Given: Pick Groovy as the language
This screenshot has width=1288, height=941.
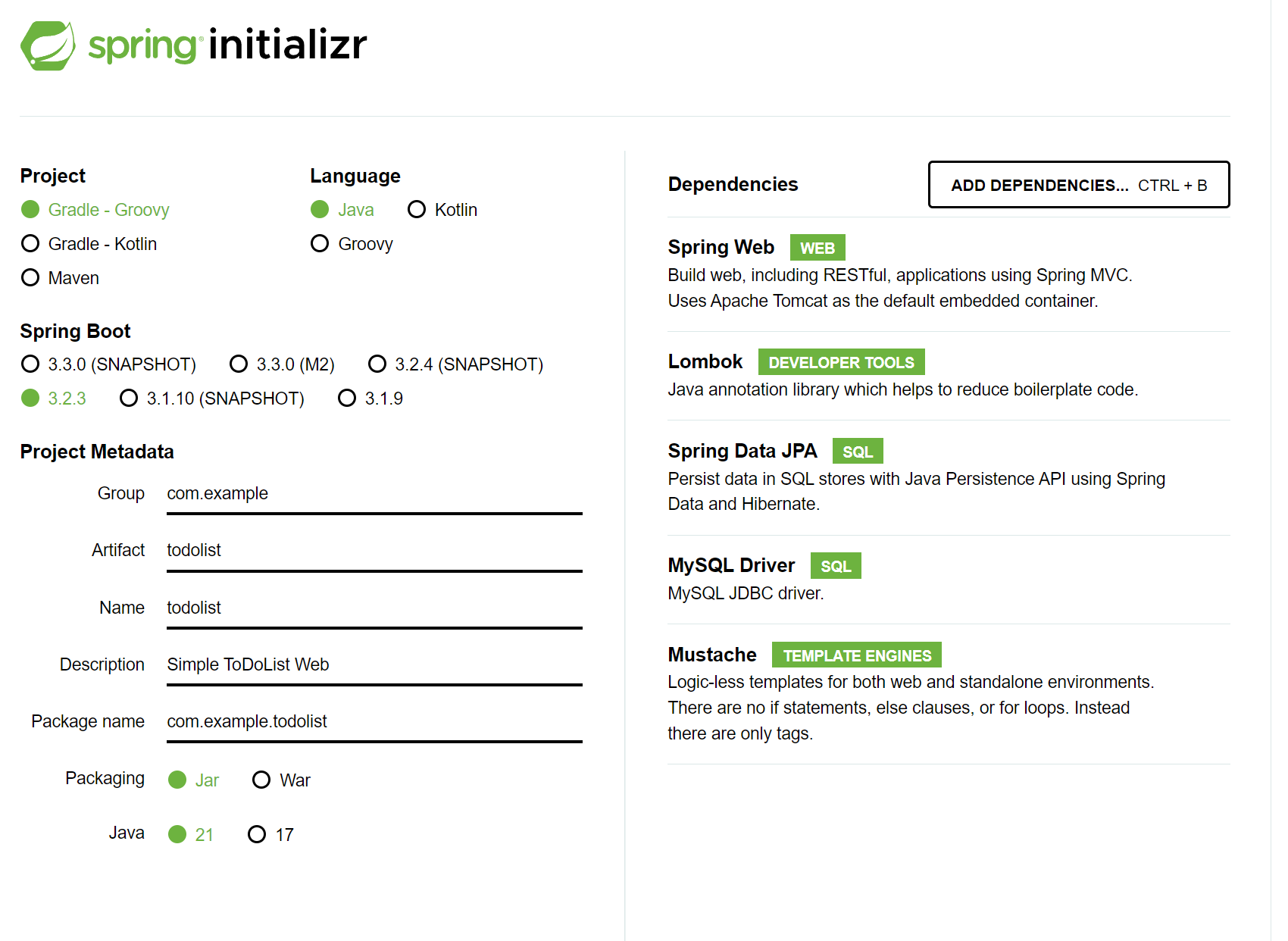Looking at the screenshot, I should (320, 244).
